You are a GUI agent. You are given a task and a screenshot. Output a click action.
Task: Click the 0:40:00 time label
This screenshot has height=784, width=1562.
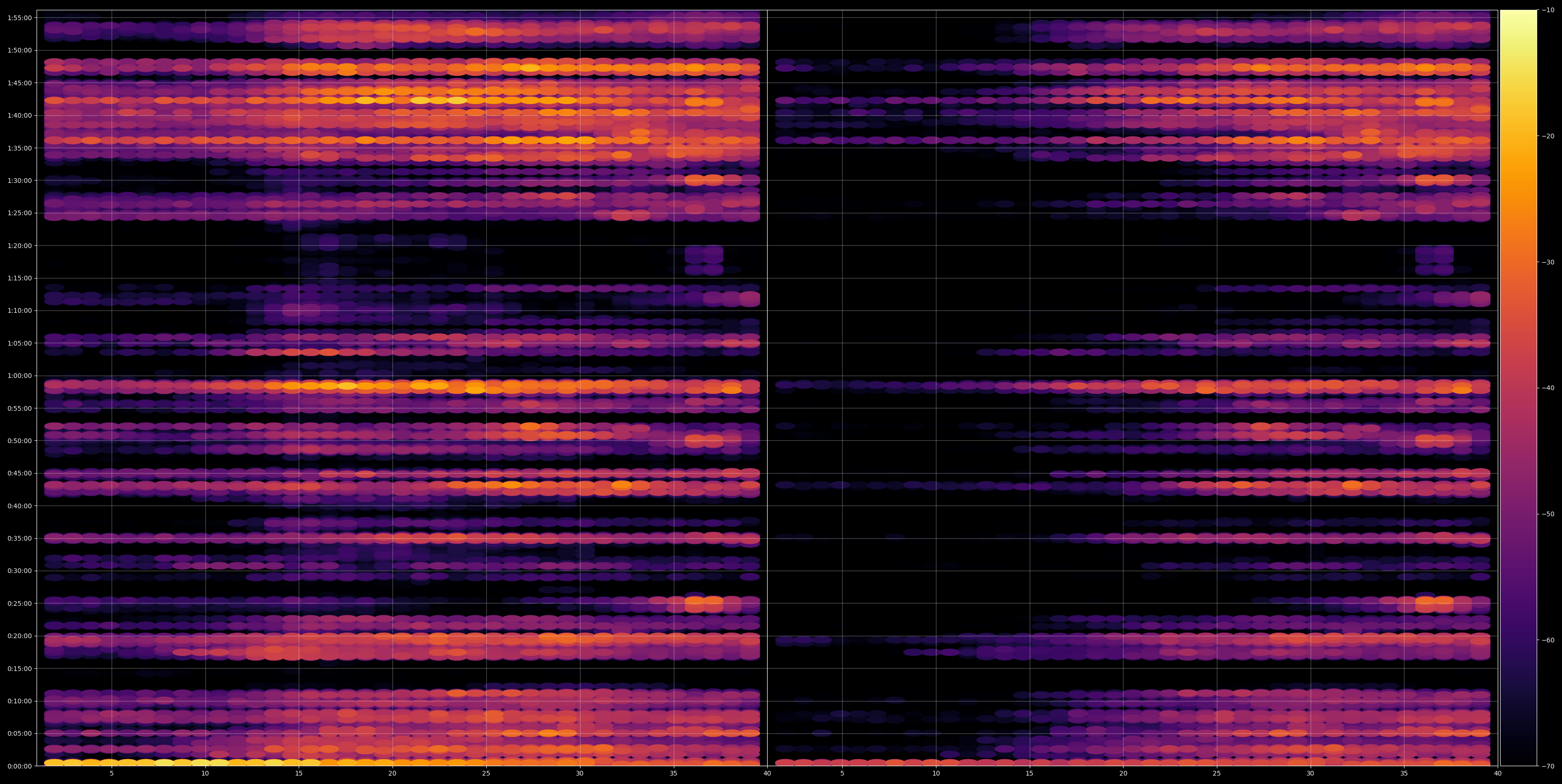pyautogui.click(x=19, y=505)
